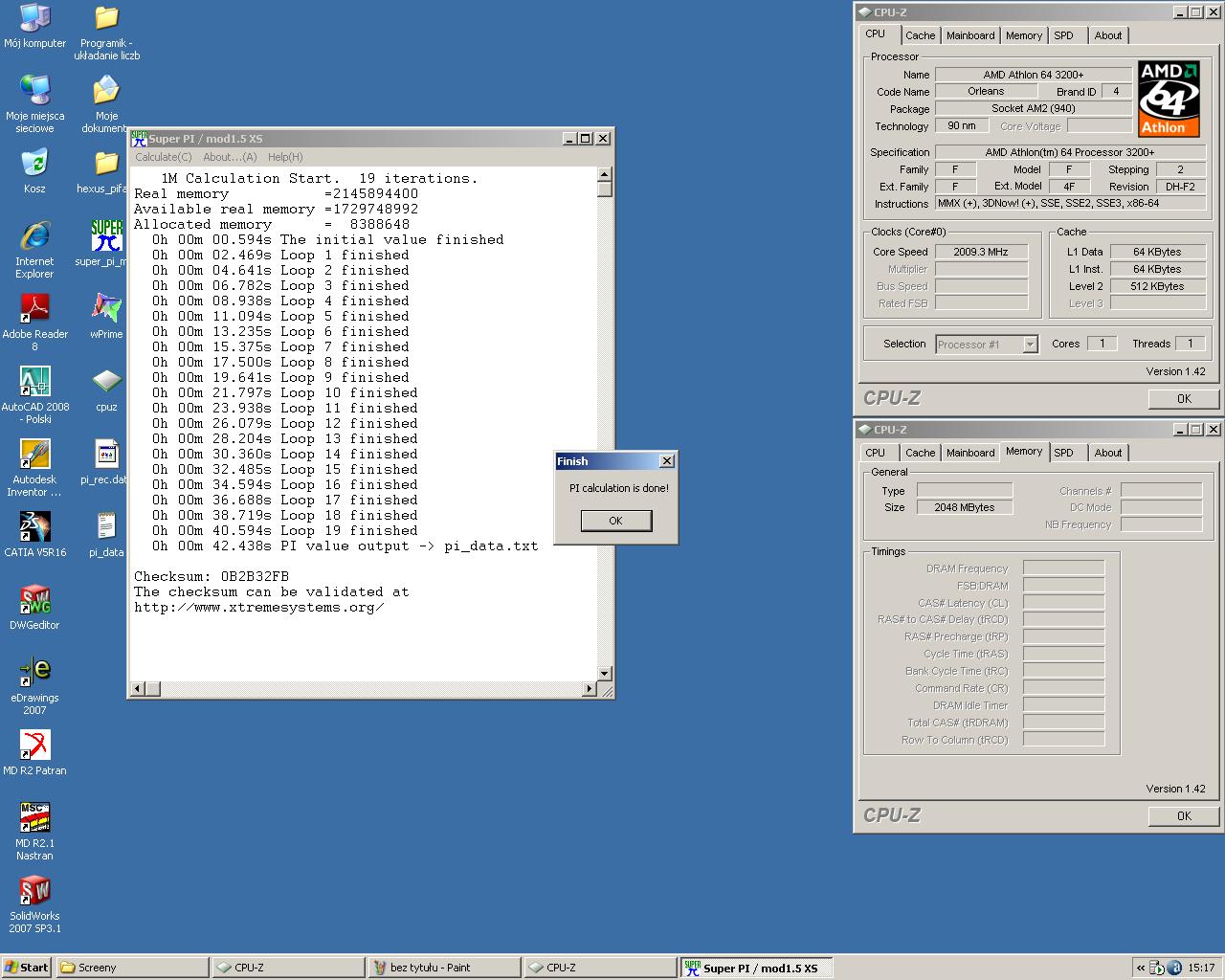Open the Start menu
Image resolution: width=1225 pixels, height=980 pixels.
coord(27,968)
